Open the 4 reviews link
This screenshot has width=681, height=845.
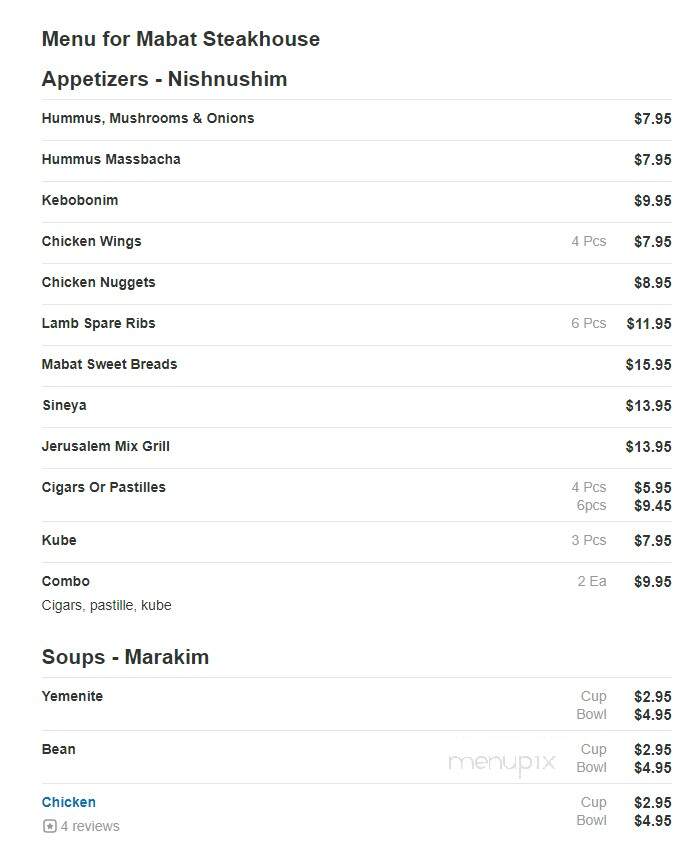coord(90,826)
